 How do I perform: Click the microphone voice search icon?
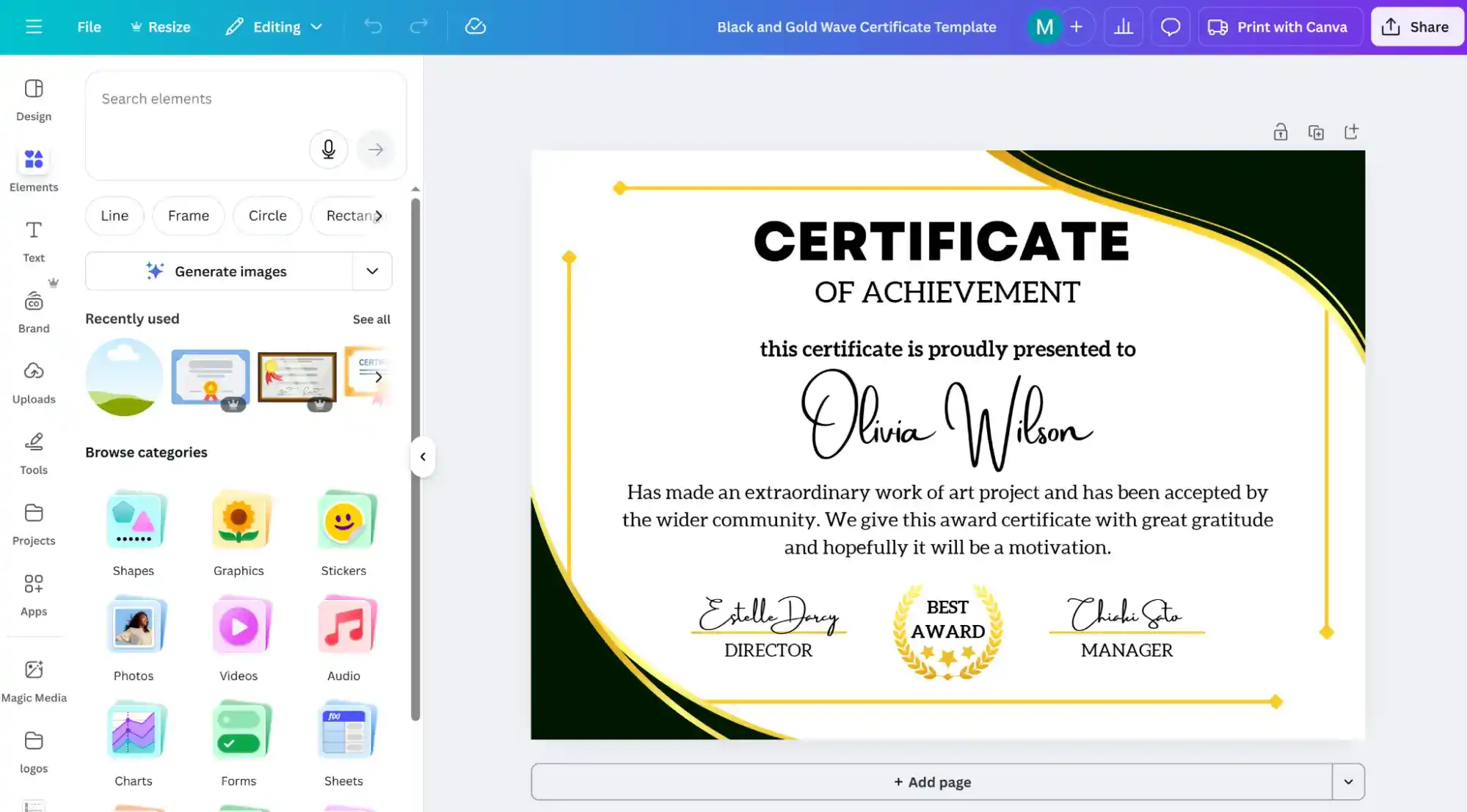pyautogui.click(x=328, y=150)
